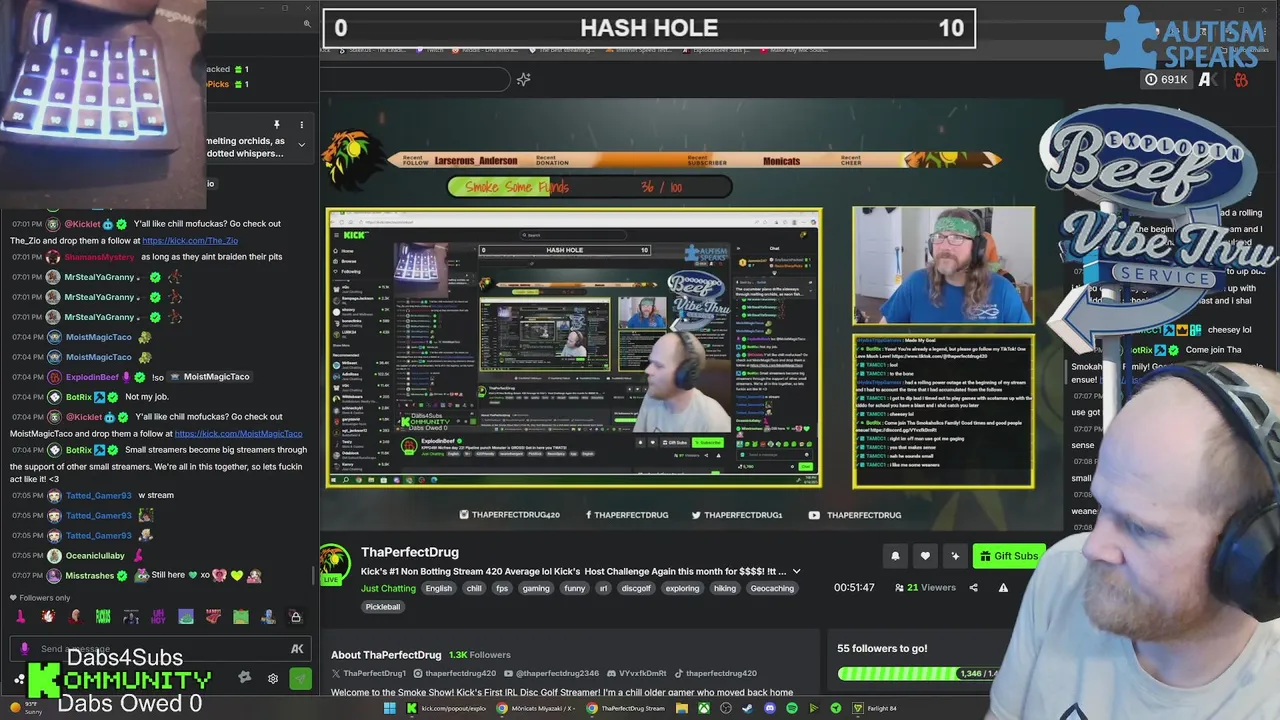Click the share icon next to viewers count

click(x=973, y=588)
